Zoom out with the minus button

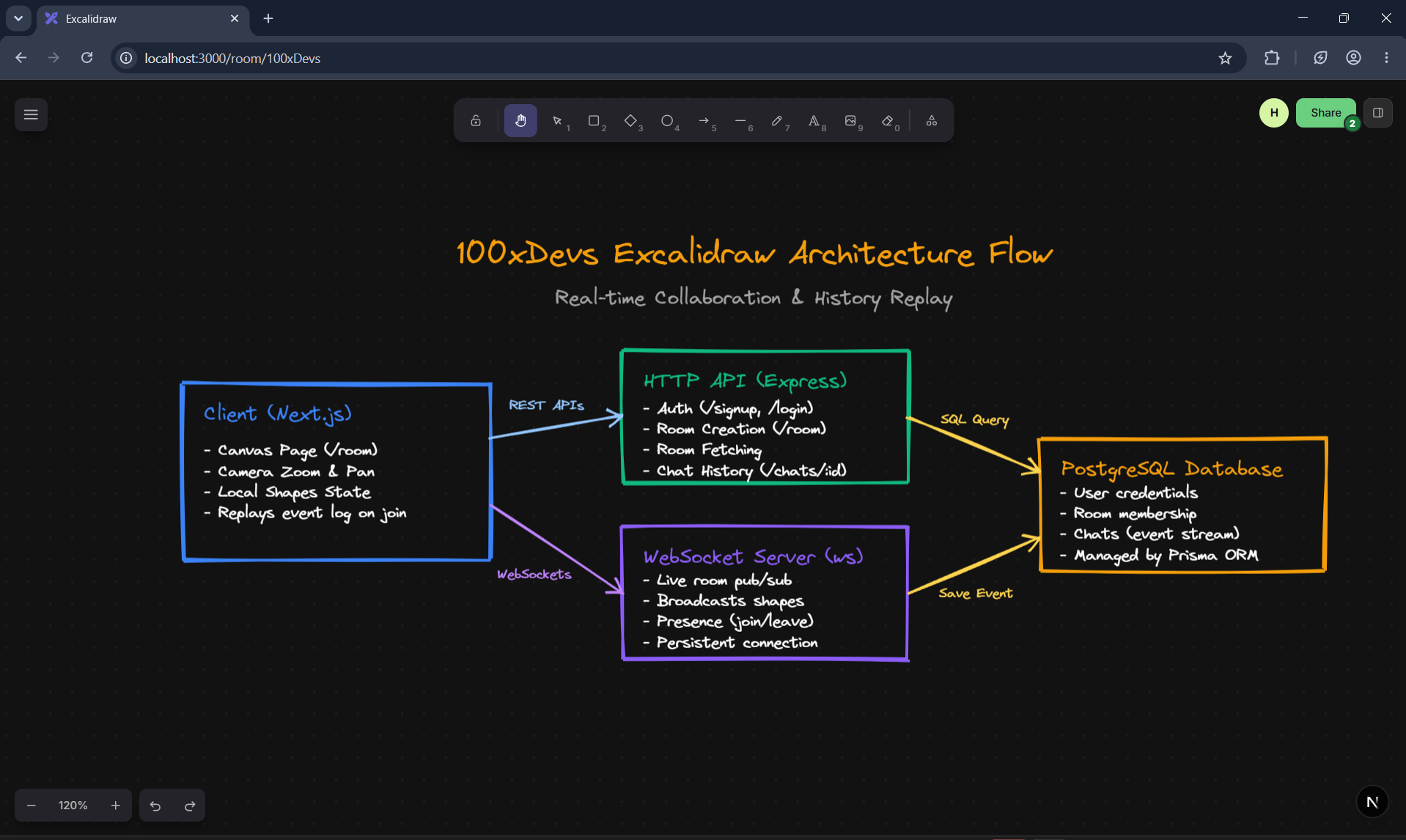pyautogui.click(x=31, y=806)
